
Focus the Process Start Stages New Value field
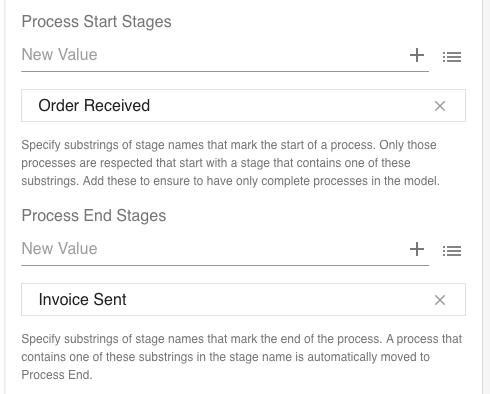[x=213, y=55]
